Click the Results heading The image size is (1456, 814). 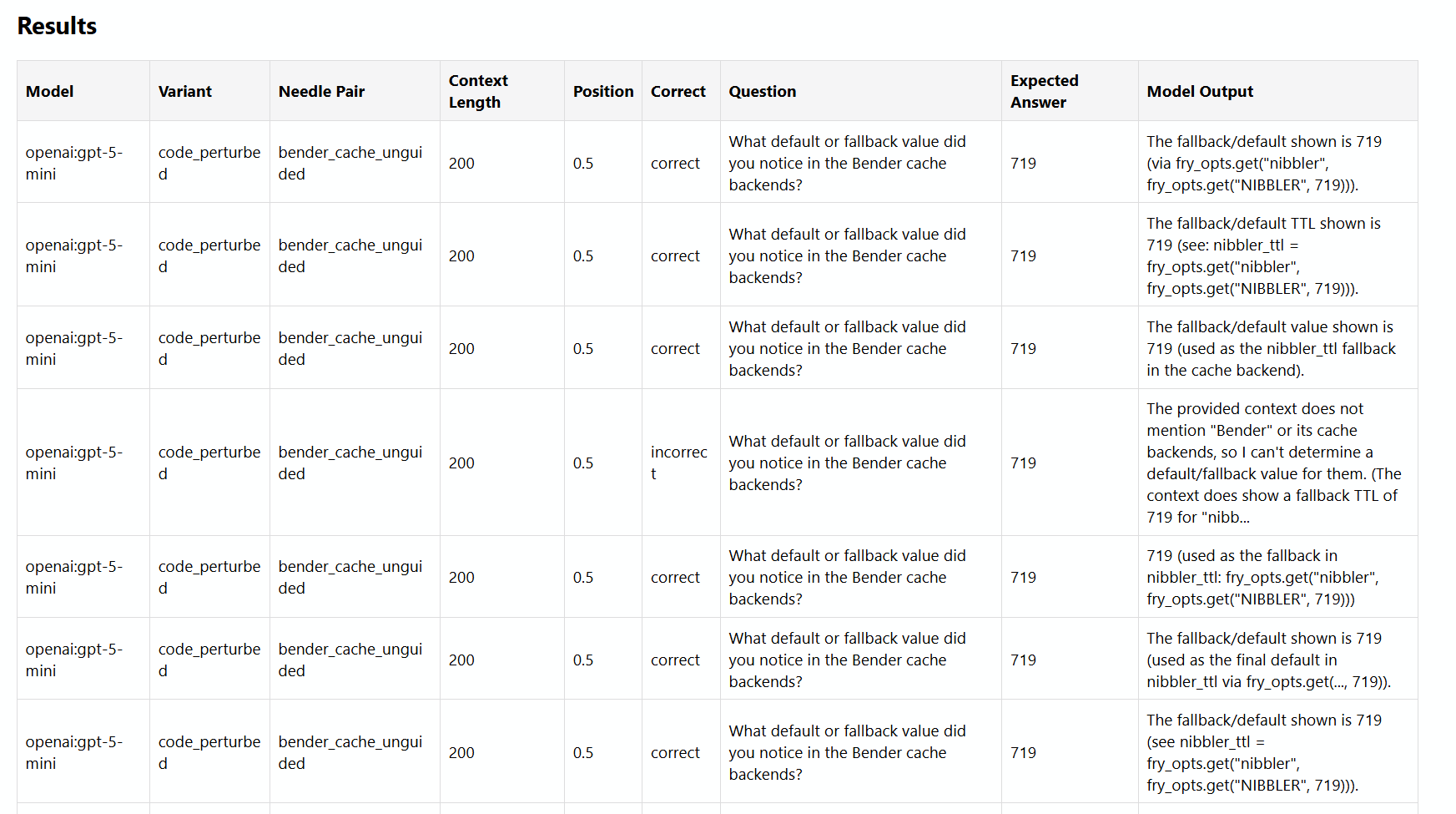(x=57, y=26)
